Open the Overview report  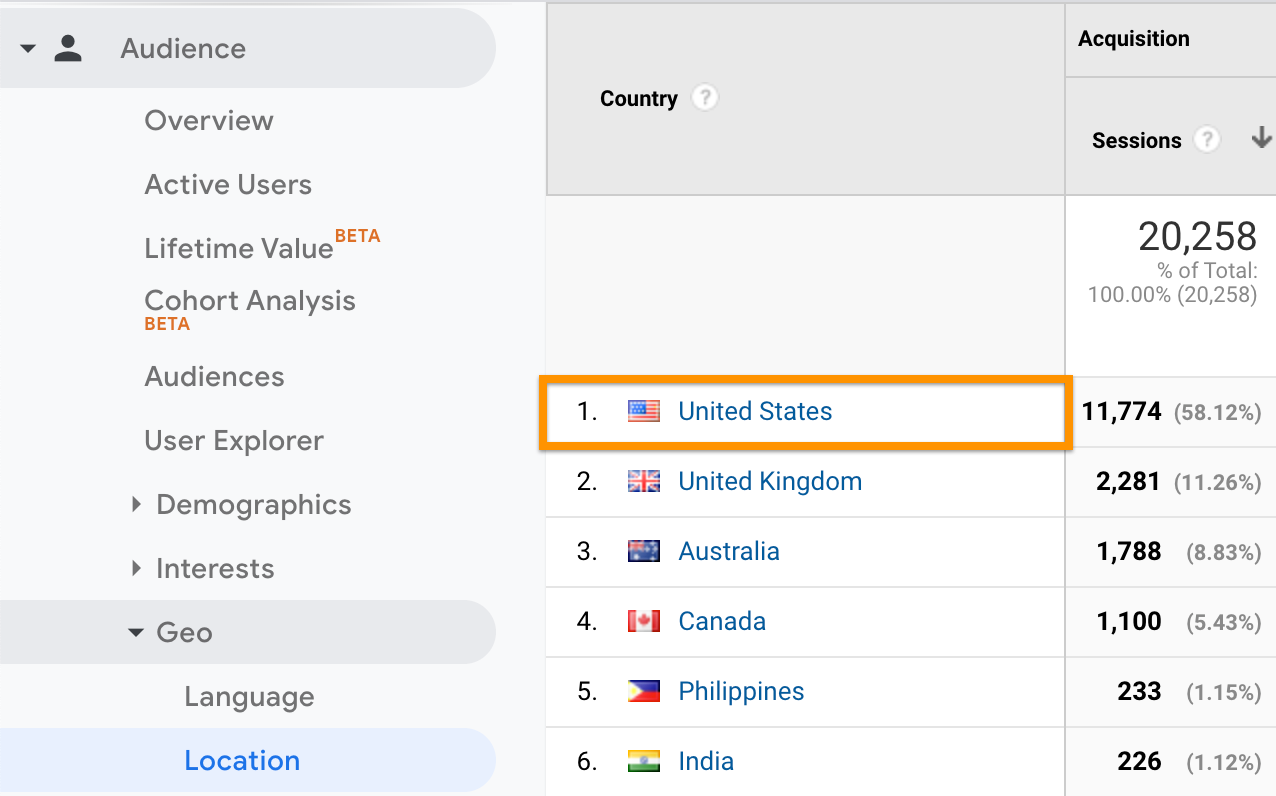click(x=208, y=121)
